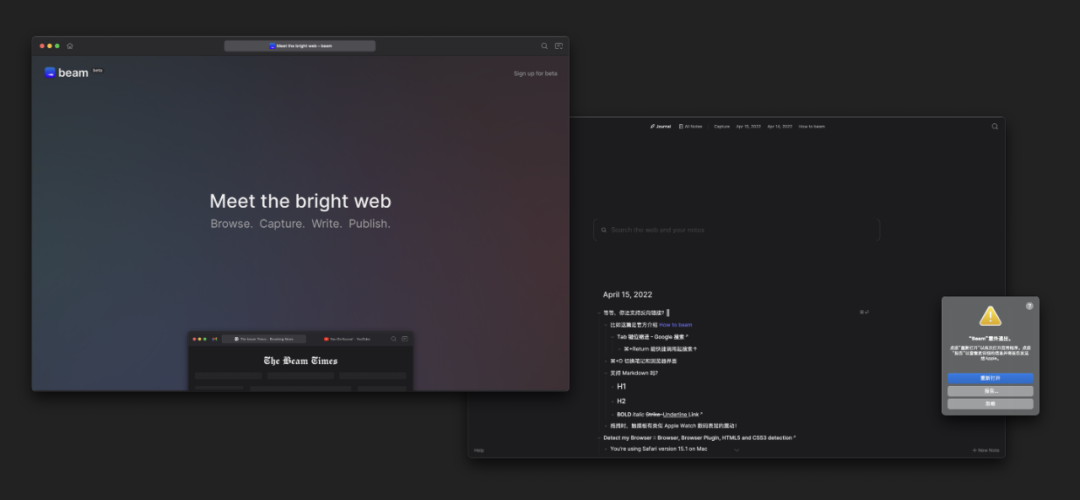Click the 'BOLD Italic Strike Underline Link' line
1080x500 pixels.
(659, 415)
